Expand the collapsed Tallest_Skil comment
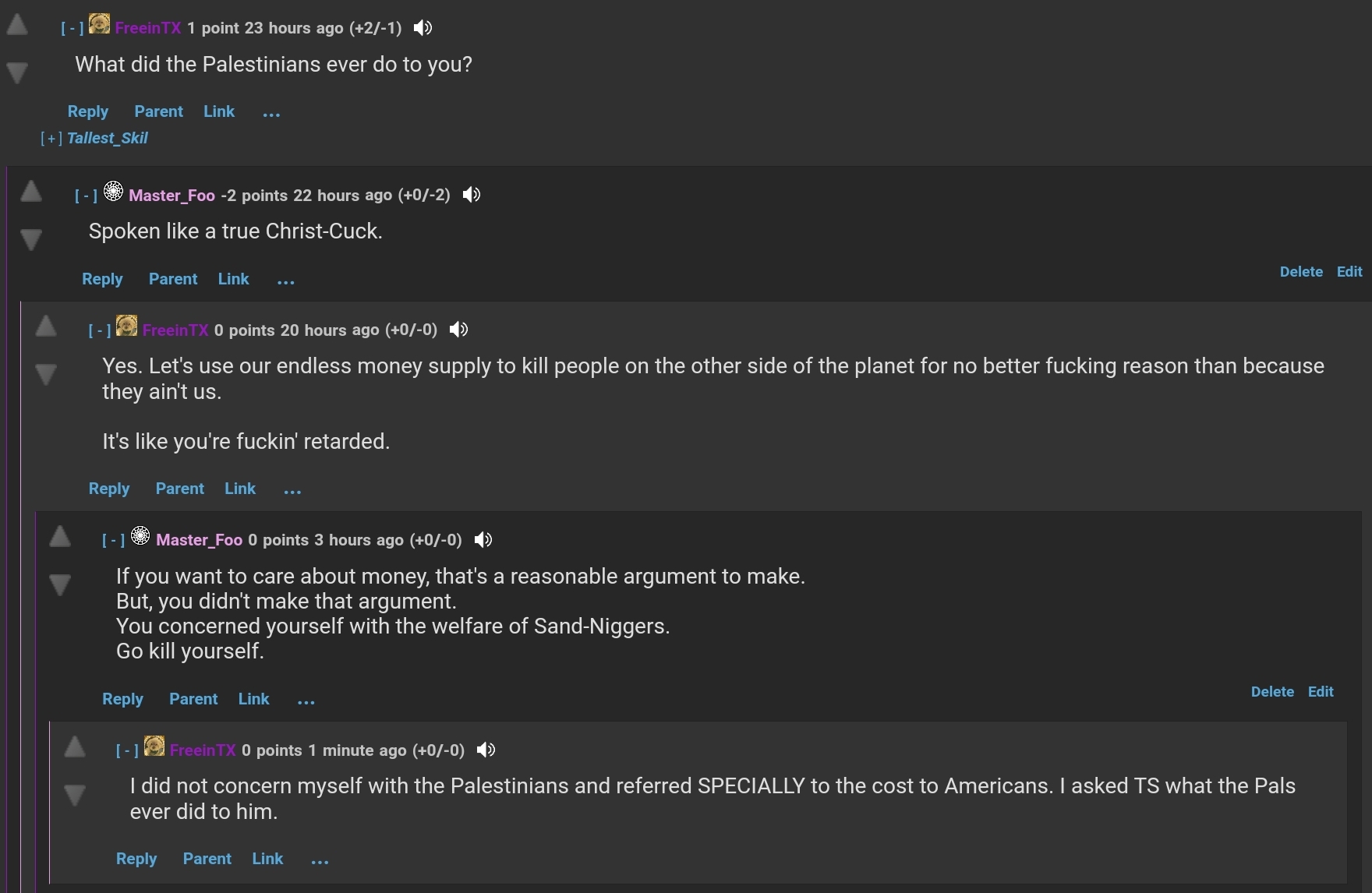This screenshot has height=893, width=1372. coord(51,139)
